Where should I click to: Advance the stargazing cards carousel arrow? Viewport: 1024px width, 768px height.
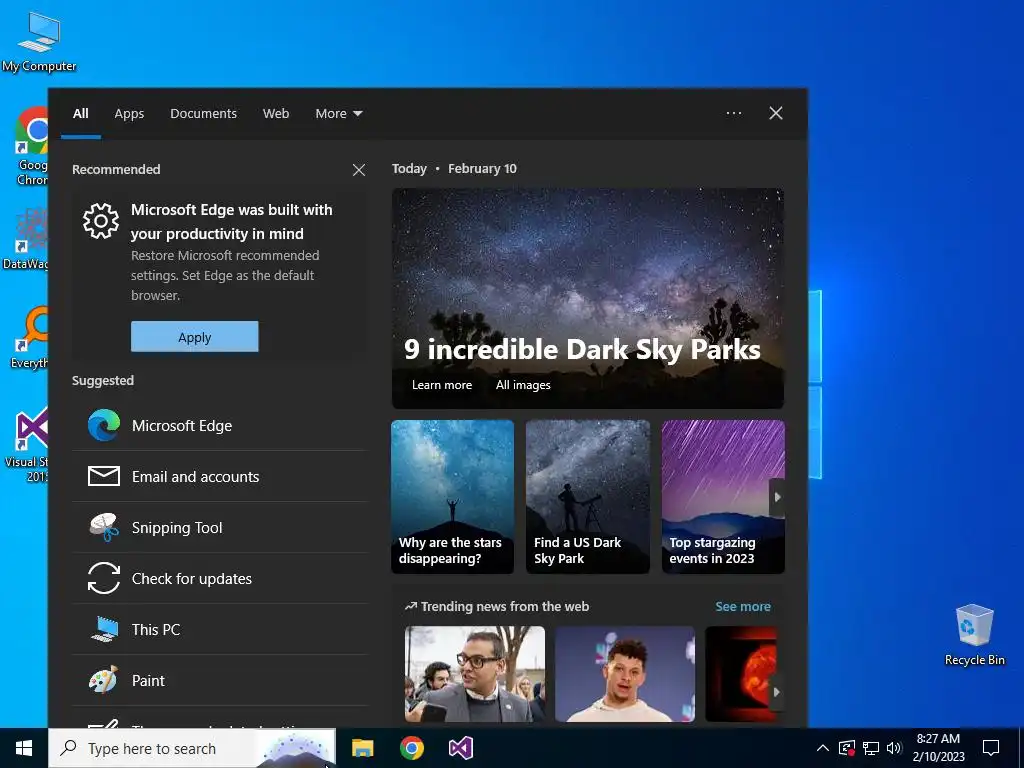(776, 497)
